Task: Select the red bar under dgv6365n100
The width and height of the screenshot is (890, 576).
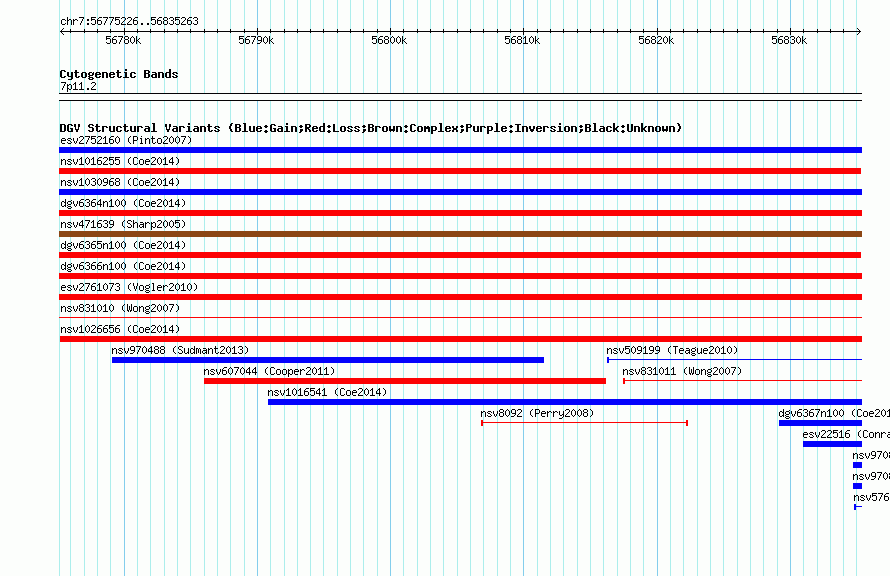Action: pos(460,255)
